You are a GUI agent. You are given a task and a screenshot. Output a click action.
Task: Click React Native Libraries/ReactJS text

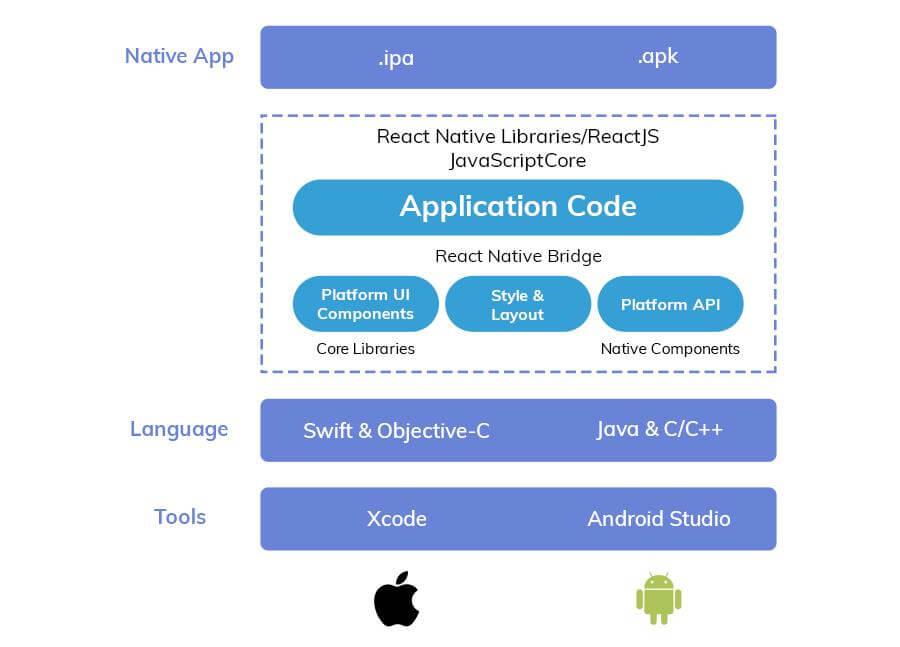point(518,137)
